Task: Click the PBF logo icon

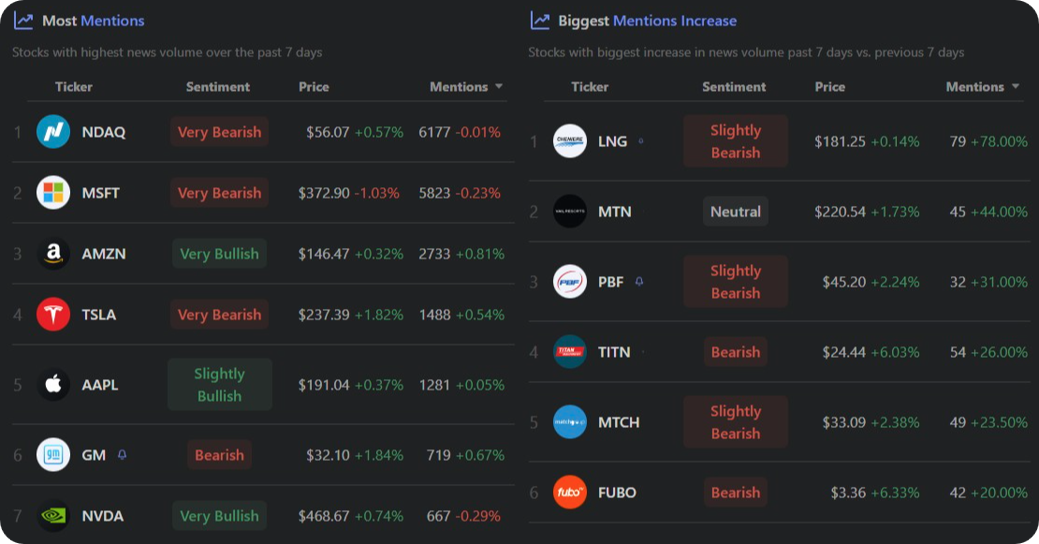Action: [x=569, y=282]
